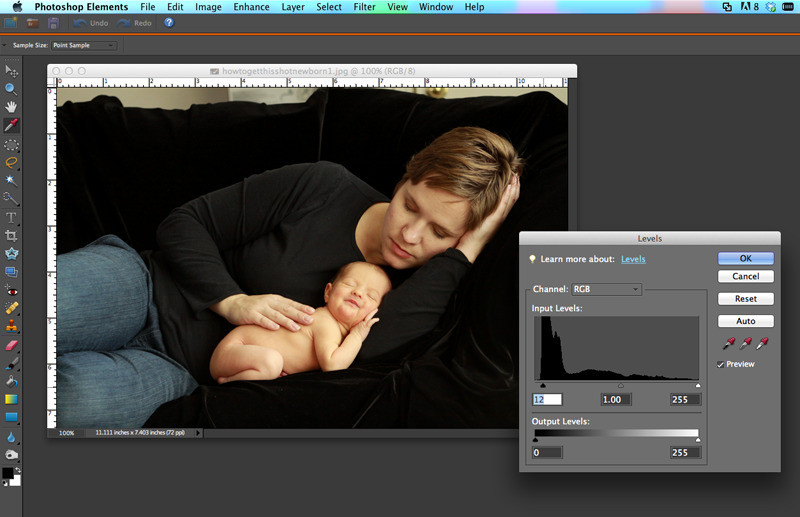Click the foreground black color swatch
Screen dimensions: 800x517
7,473
